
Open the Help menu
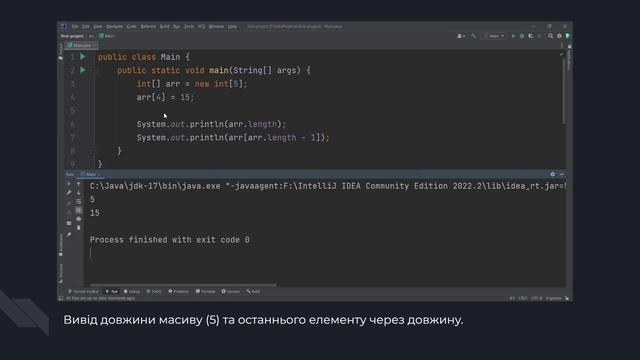pos(232,26)
